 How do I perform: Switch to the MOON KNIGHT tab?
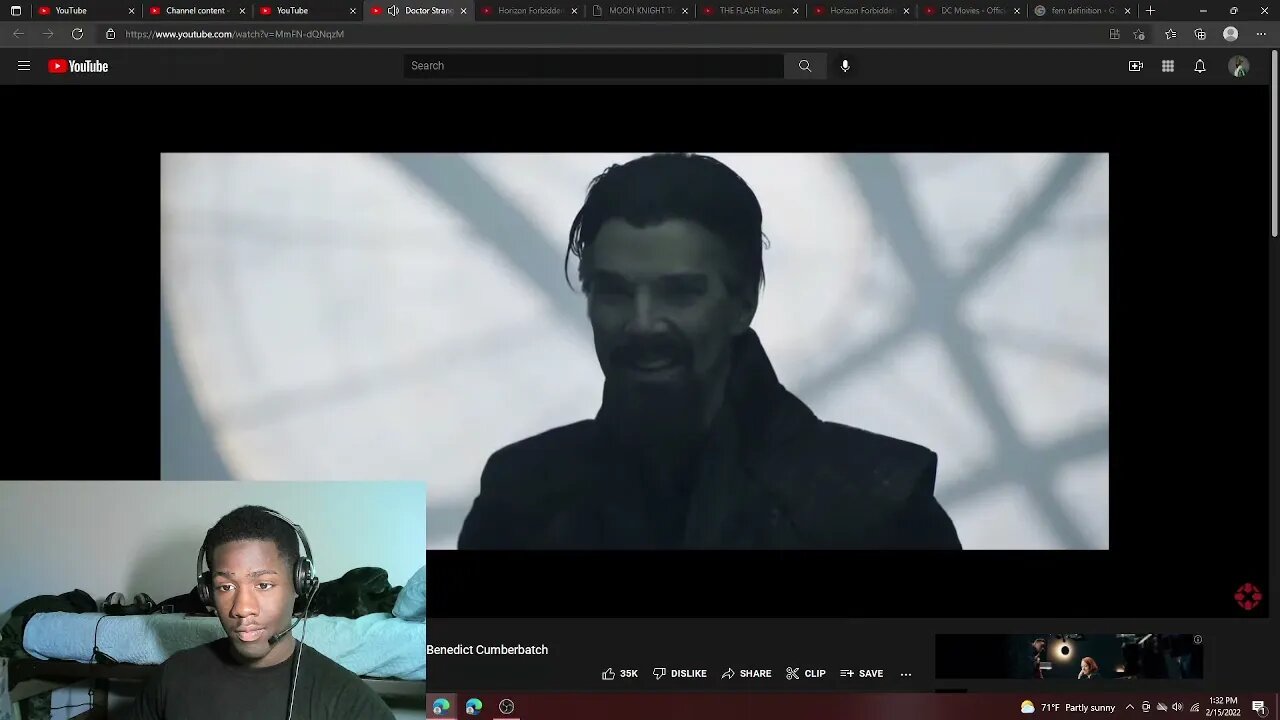[640, 11]
